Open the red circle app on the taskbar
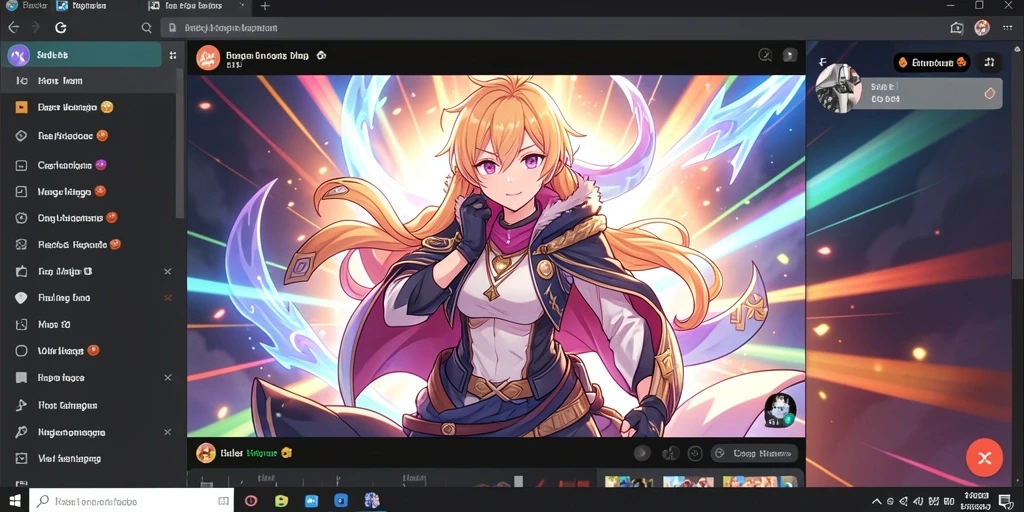 click(251, 501)
